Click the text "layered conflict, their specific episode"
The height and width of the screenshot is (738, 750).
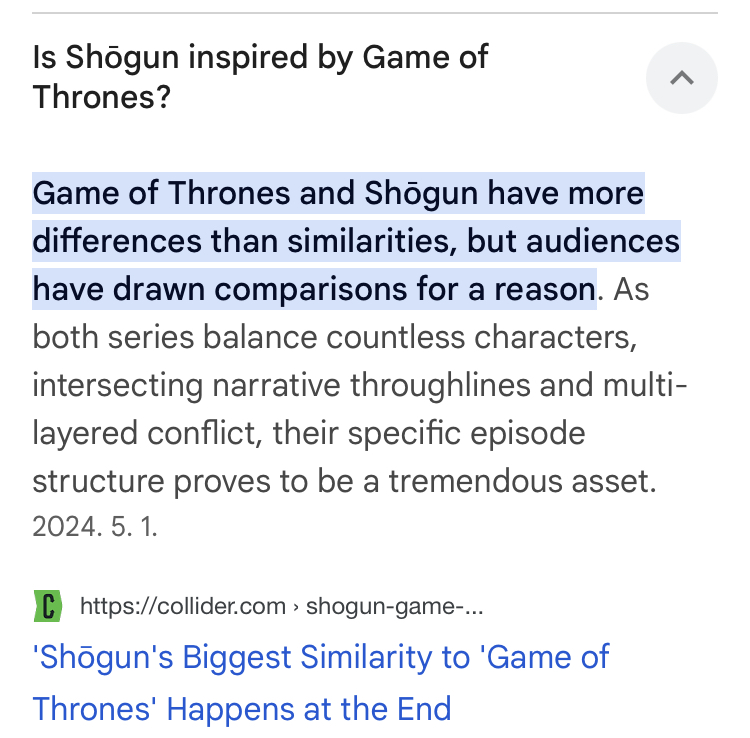point(308,434)
